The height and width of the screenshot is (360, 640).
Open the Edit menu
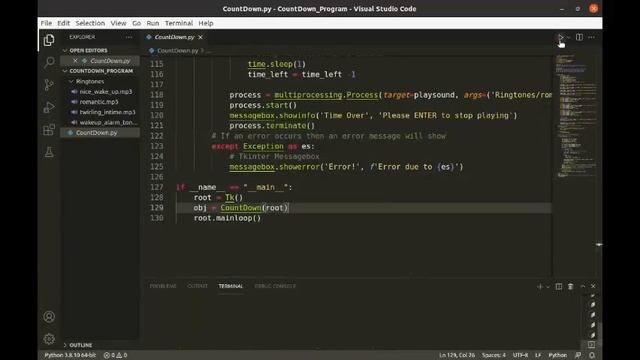coord(63,23)
